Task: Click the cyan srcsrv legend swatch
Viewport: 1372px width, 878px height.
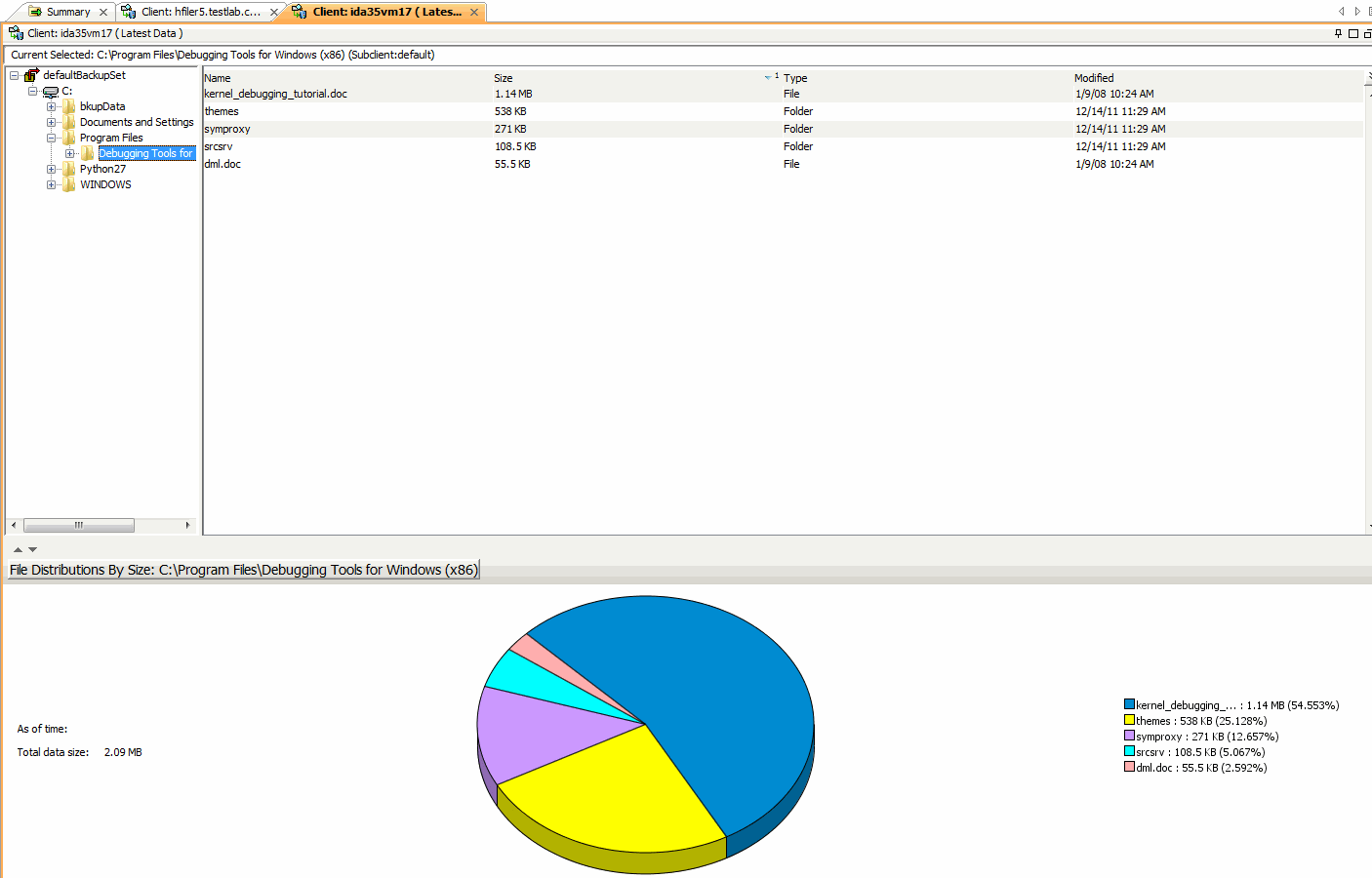Action: 1129,751
